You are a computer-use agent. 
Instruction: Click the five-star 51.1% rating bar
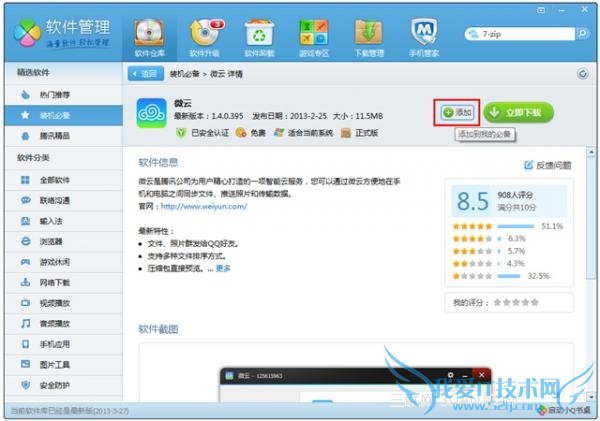tap(515, 226)
